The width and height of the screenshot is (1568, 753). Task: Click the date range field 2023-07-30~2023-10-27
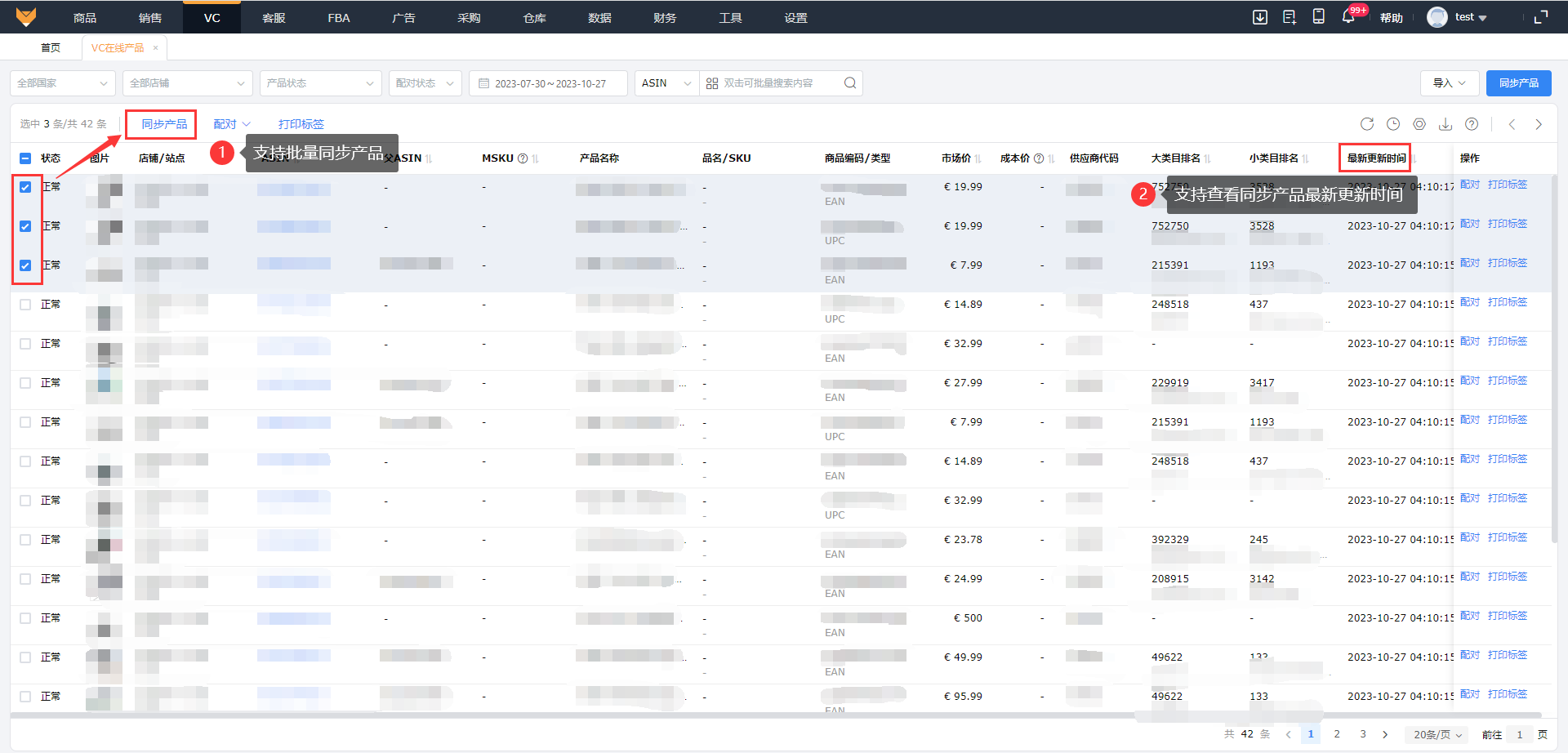click(x=549, y=83)
